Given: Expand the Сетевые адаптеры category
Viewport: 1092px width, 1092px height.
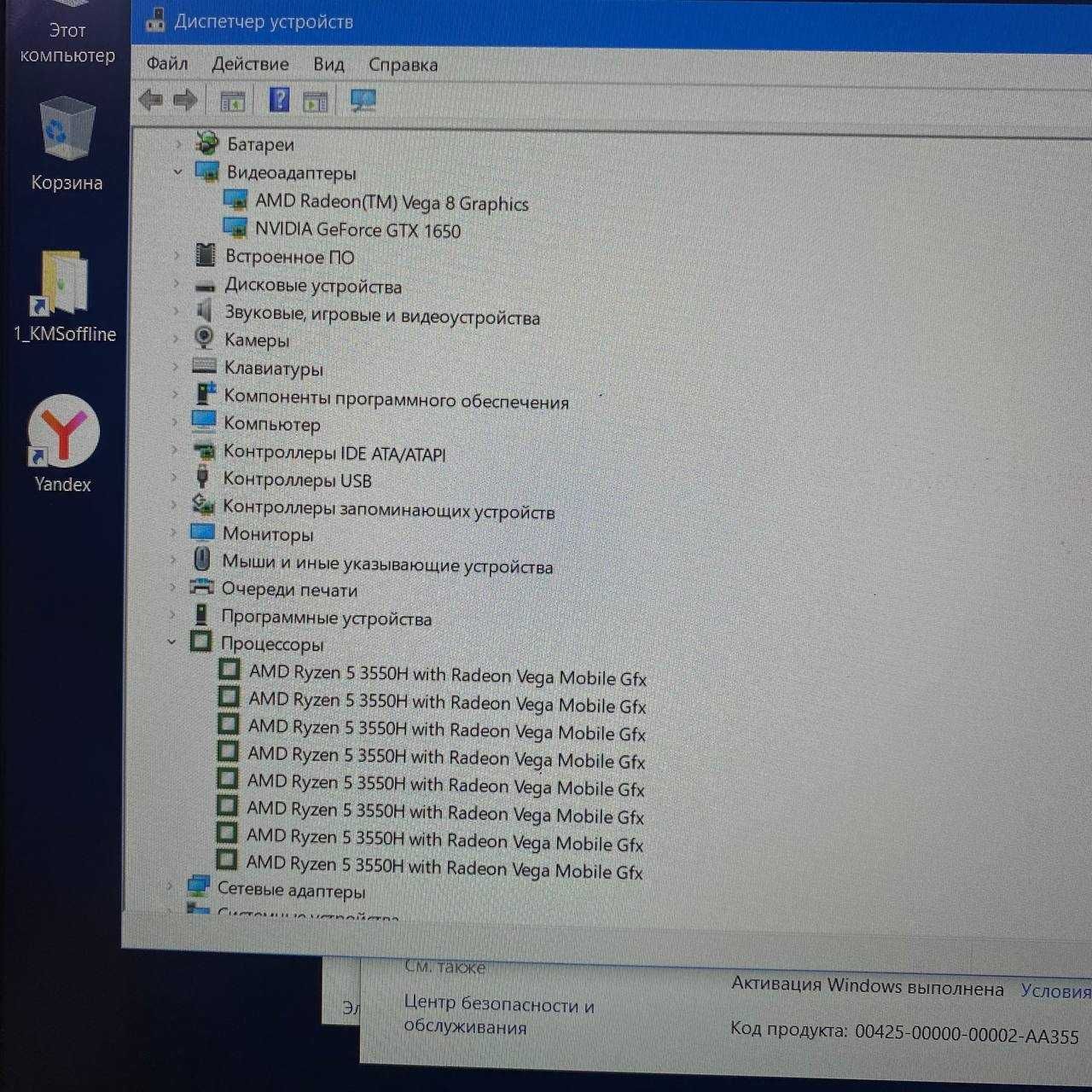Looking at the screenshot, I should (x=170, y=886).
